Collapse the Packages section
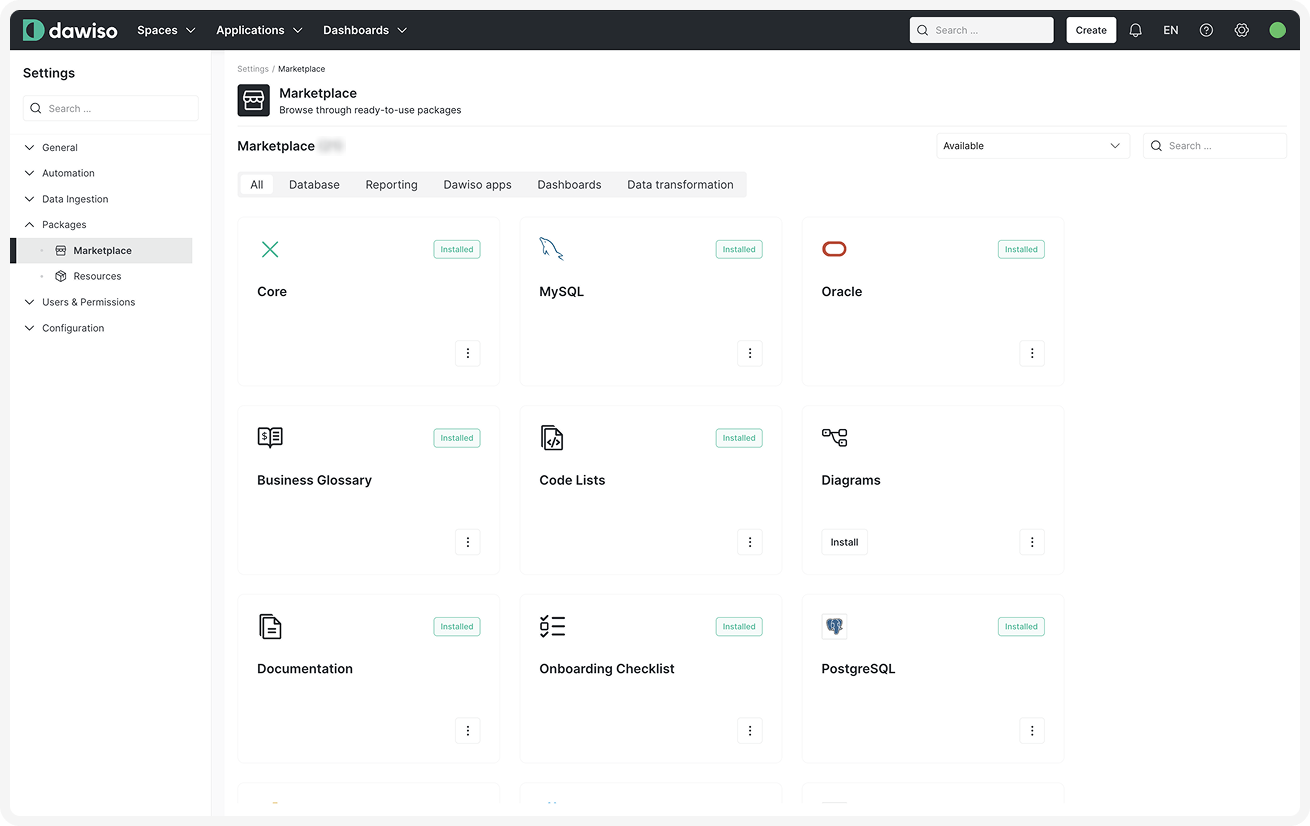The width and height of the screenshot is (1310, 826). click(x=64, y=225)
